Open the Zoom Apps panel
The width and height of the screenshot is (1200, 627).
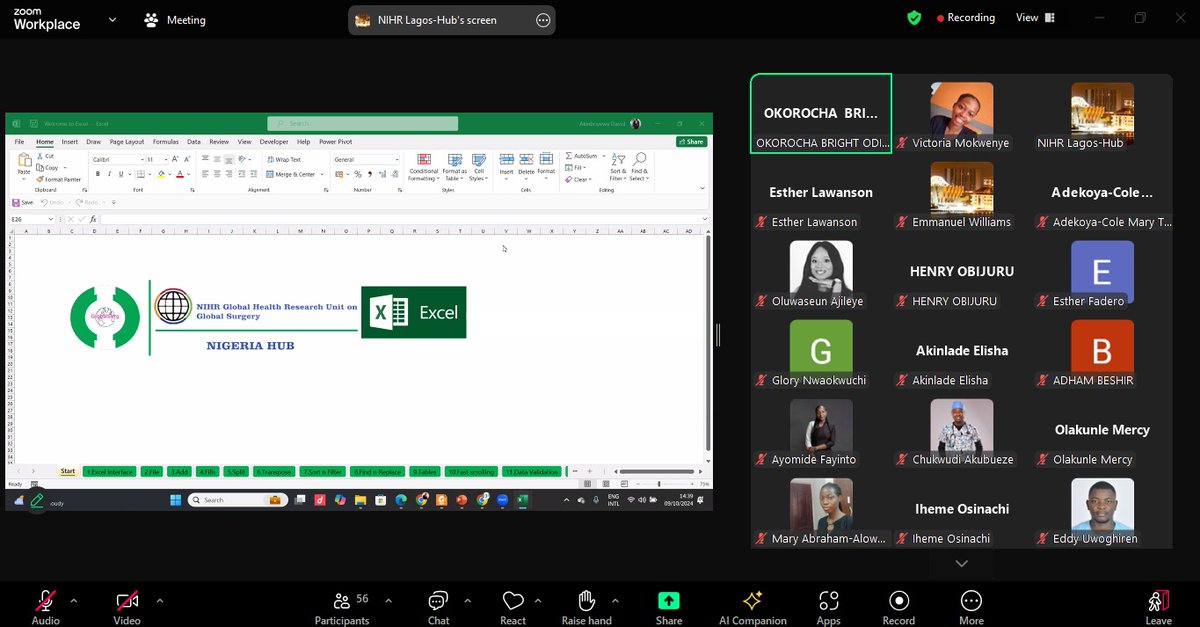[x=828, y=606]
